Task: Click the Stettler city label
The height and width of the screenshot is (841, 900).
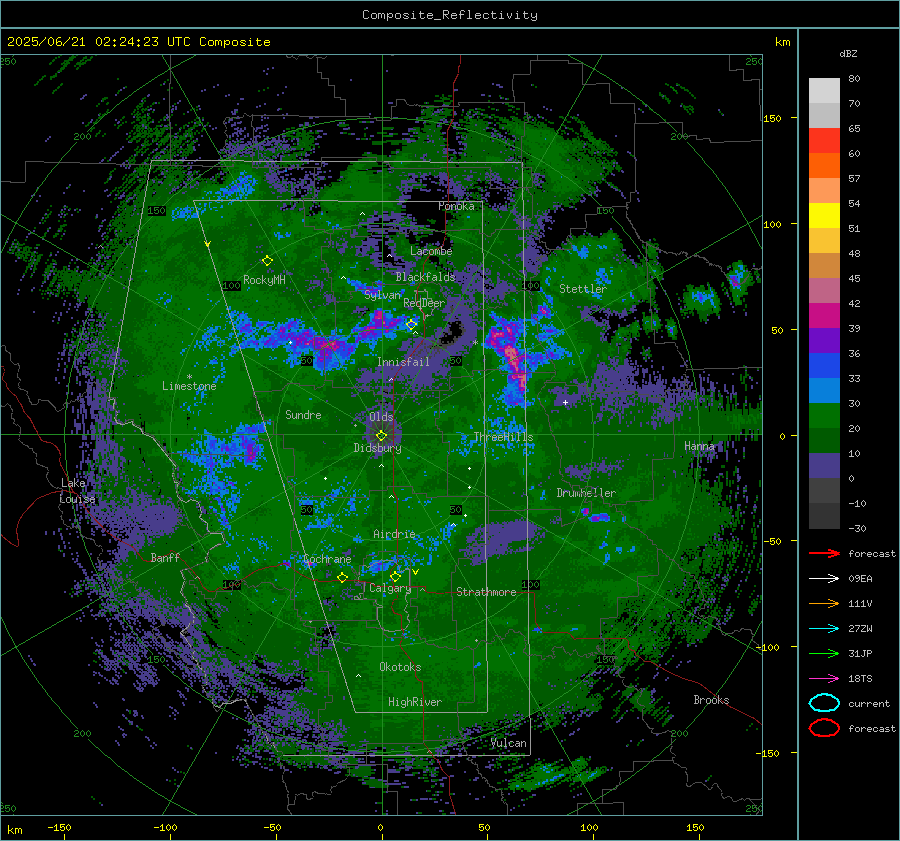Action: 583,289
